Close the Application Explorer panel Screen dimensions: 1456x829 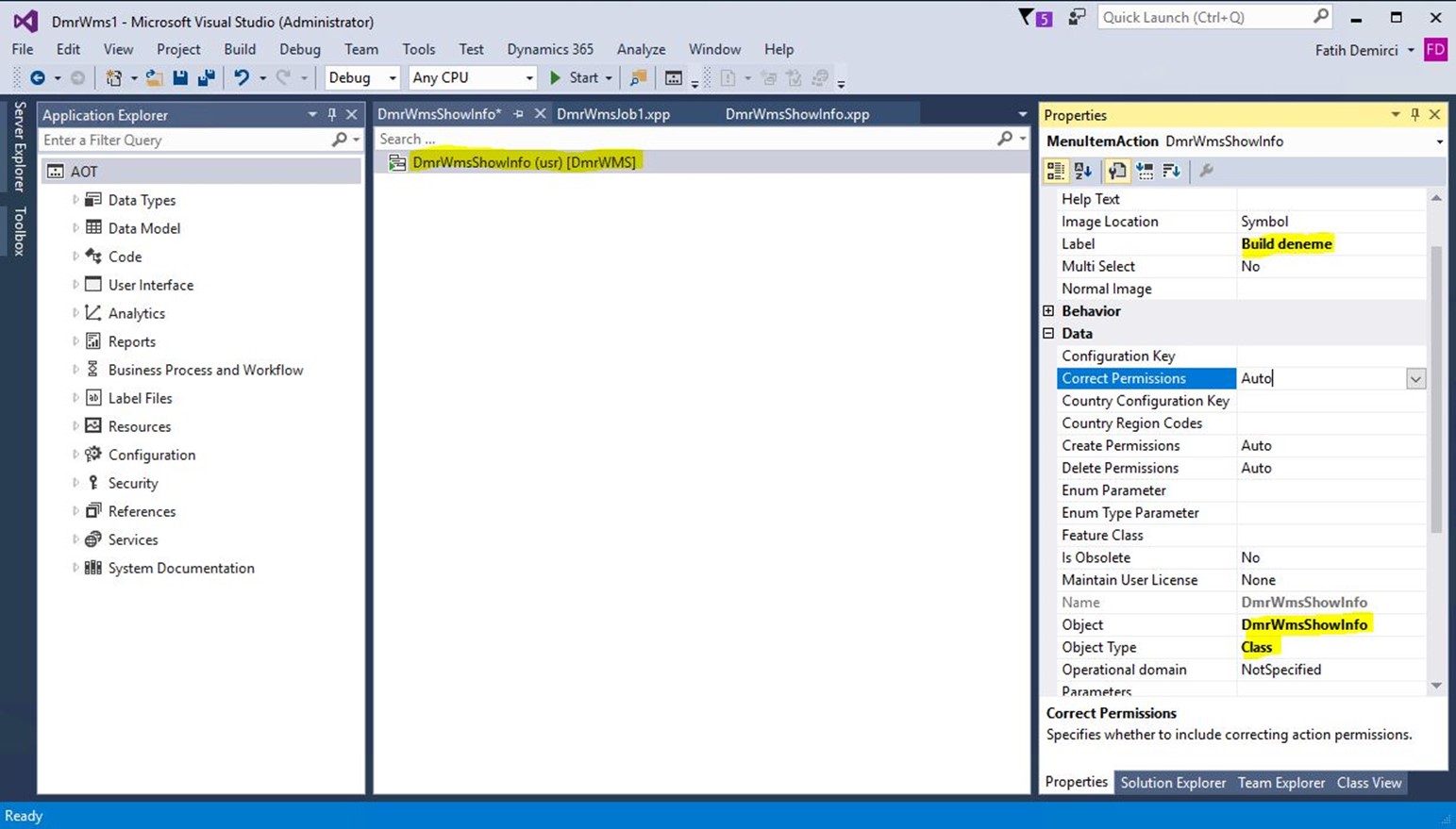coord(351,114)
